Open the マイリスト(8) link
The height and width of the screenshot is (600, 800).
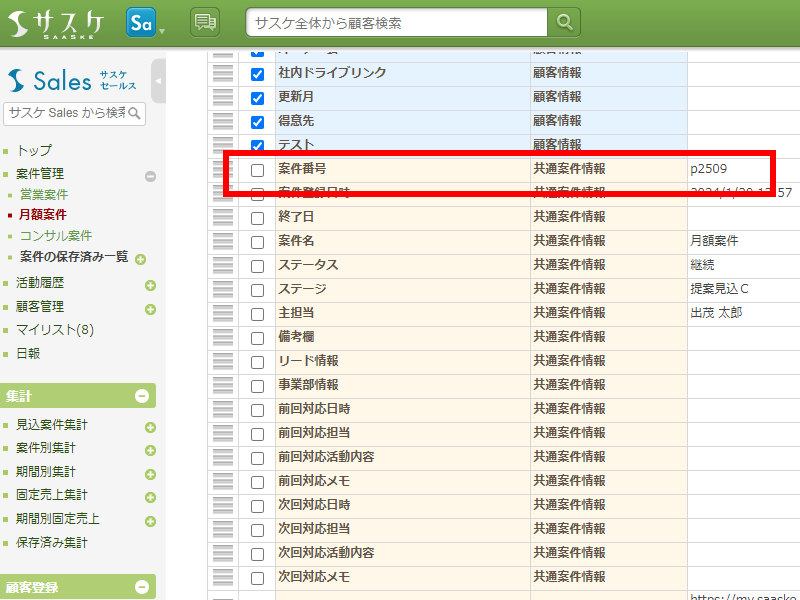(55, 330)
